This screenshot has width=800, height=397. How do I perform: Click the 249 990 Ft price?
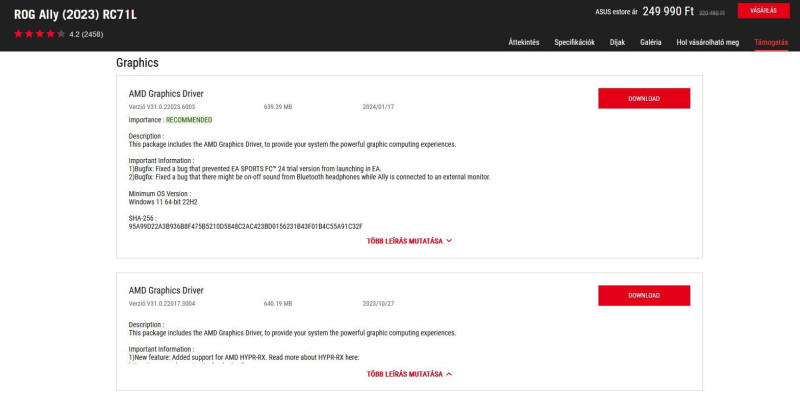click(668, 12)
